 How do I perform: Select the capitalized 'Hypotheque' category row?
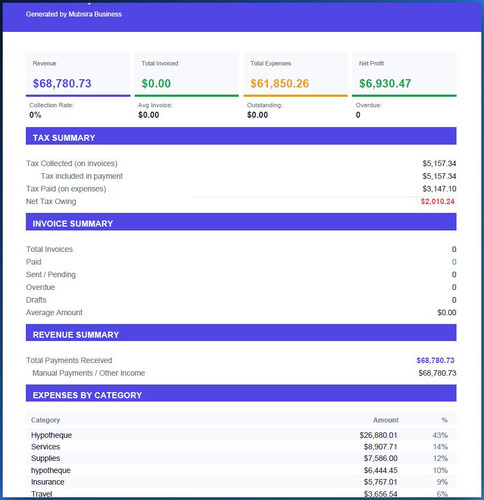[x=241, y=435]
